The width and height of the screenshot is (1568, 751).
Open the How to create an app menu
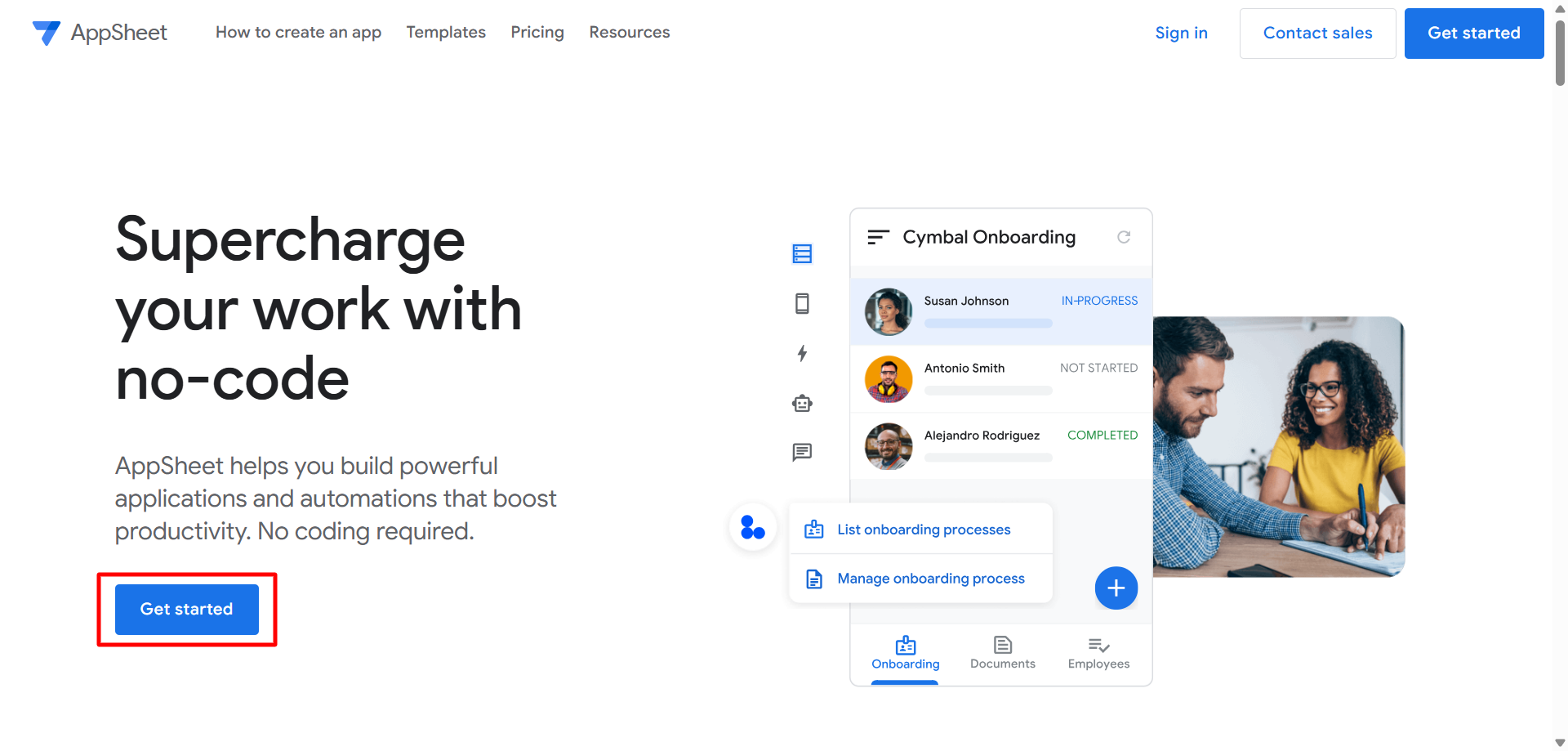[298, 33]
